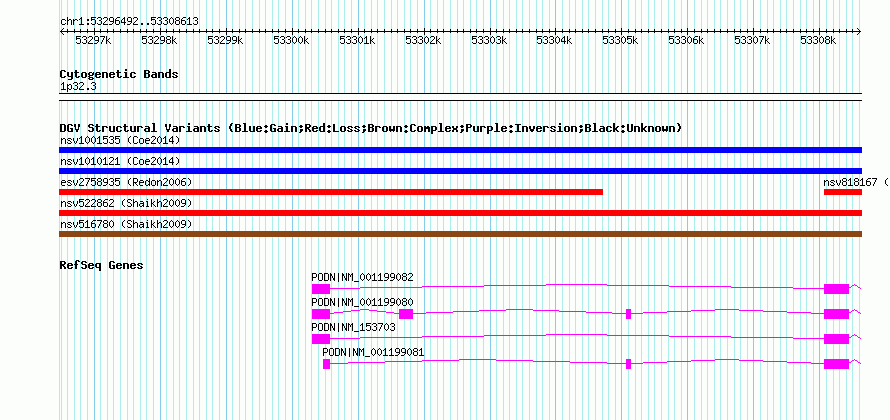
Task: Click the blue gain bar under nsv1010121
Action: 460,171
